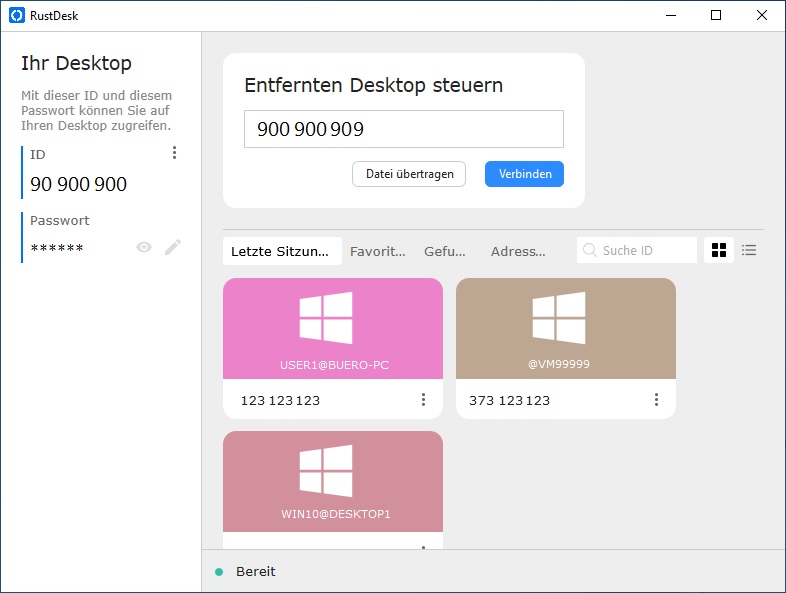Click the Datei übertragen button
This screenshot has width=786, height=593.
click(409, 174)
